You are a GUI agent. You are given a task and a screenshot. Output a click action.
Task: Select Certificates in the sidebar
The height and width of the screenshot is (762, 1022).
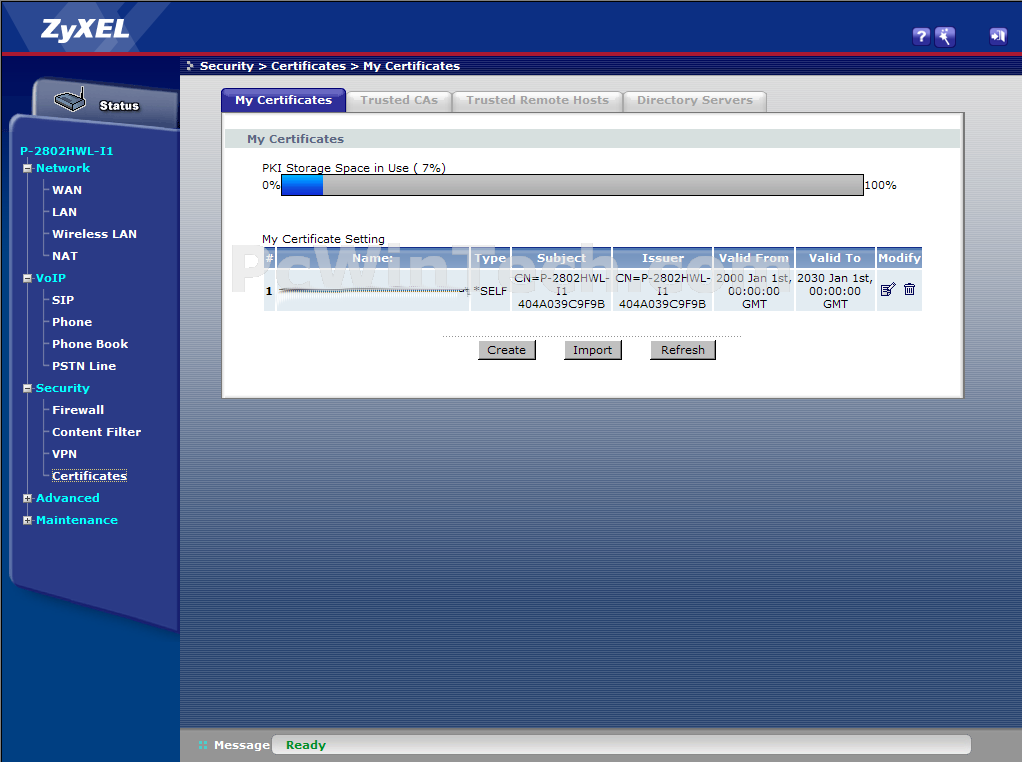click(89, 476)
